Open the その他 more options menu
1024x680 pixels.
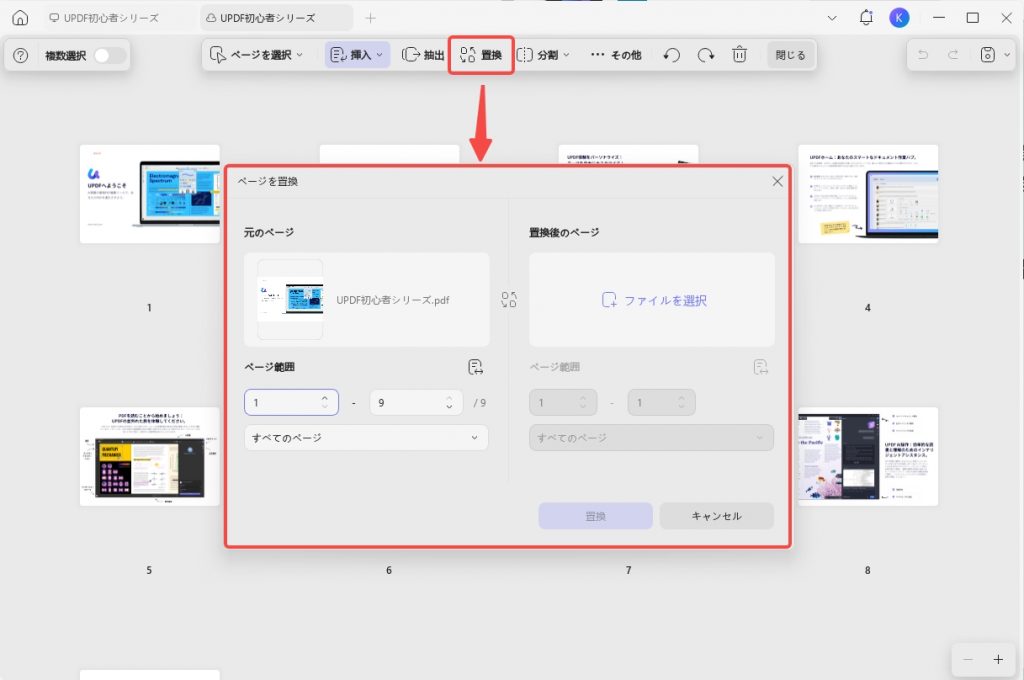pyautogui.click(x=616, y=55)
